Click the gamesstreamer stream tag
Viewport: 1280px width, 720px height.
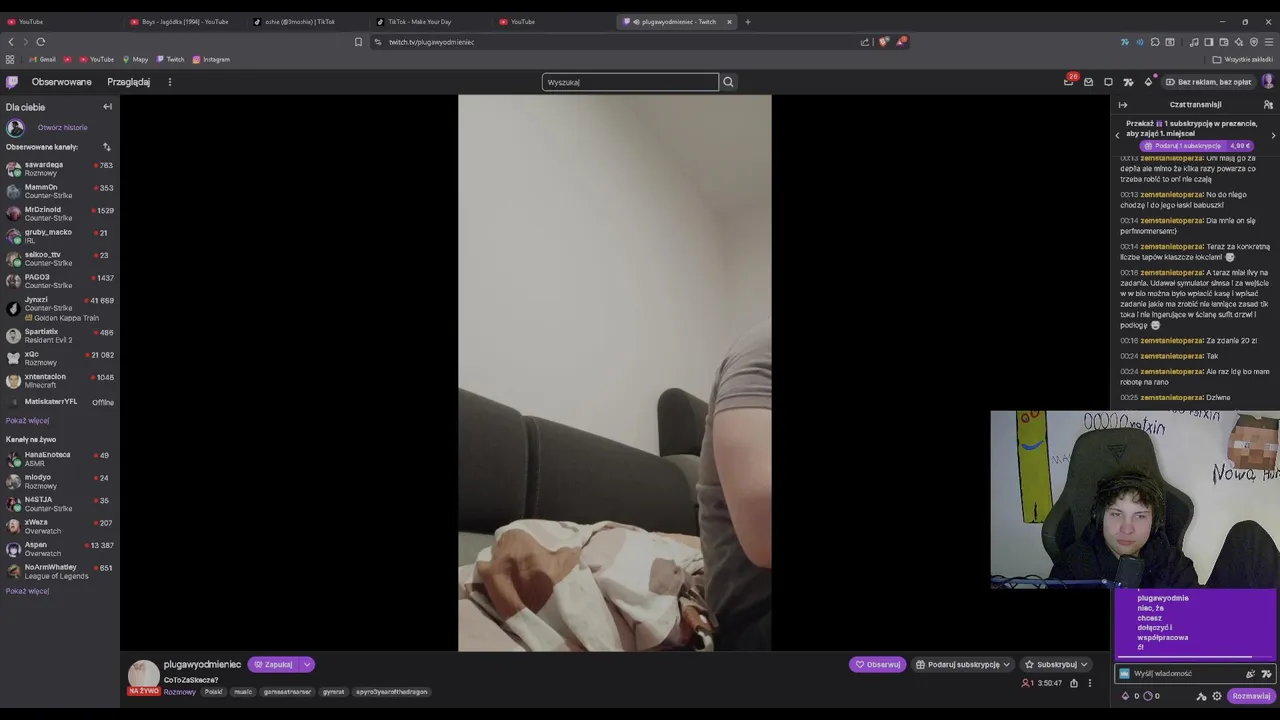click(288, 692)
